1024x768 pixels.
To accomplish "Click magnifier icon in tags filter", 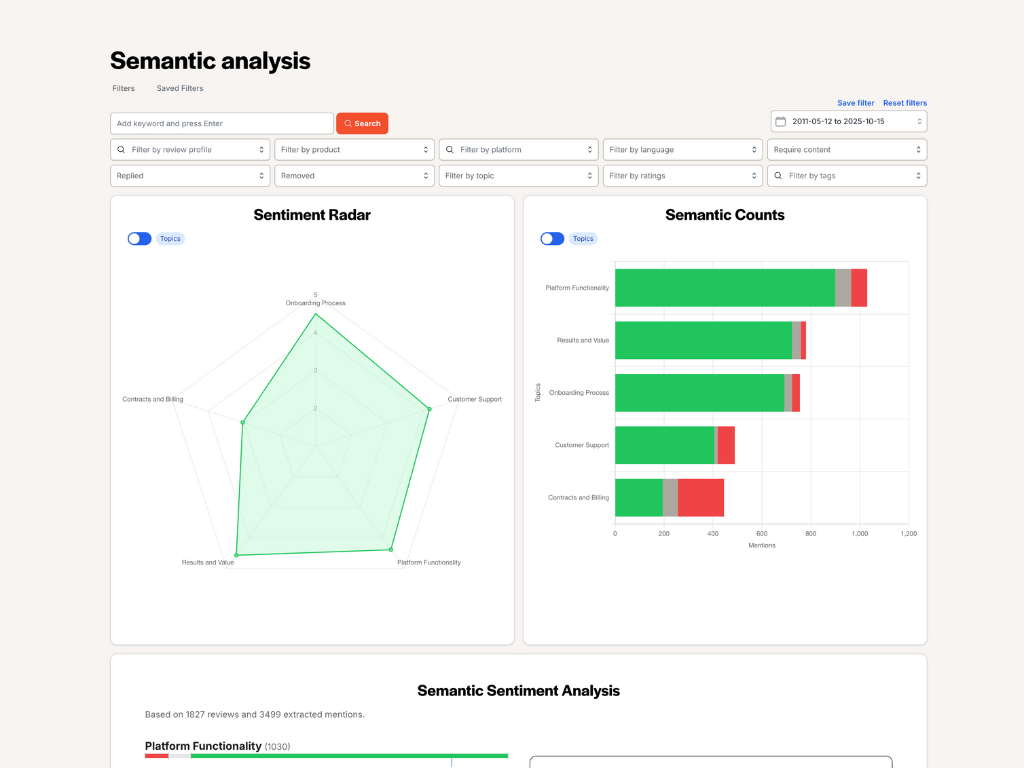I will pos(778,176).
